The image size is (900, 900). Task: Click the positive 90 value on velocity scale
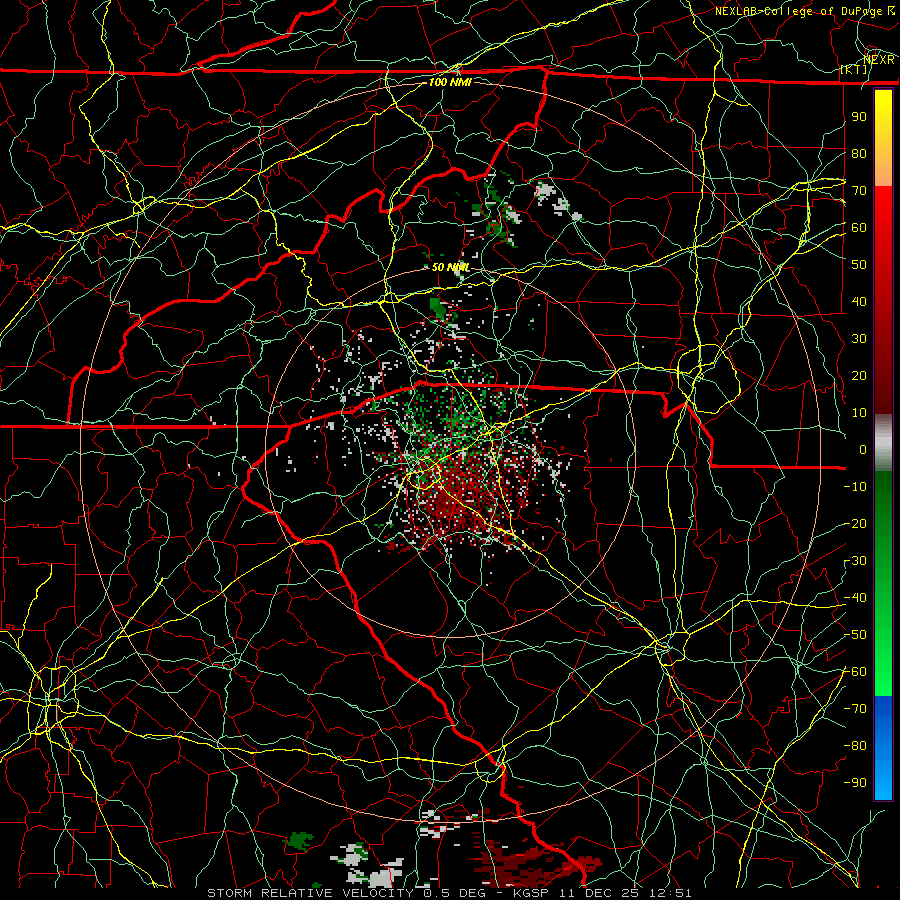pos(859,117)
